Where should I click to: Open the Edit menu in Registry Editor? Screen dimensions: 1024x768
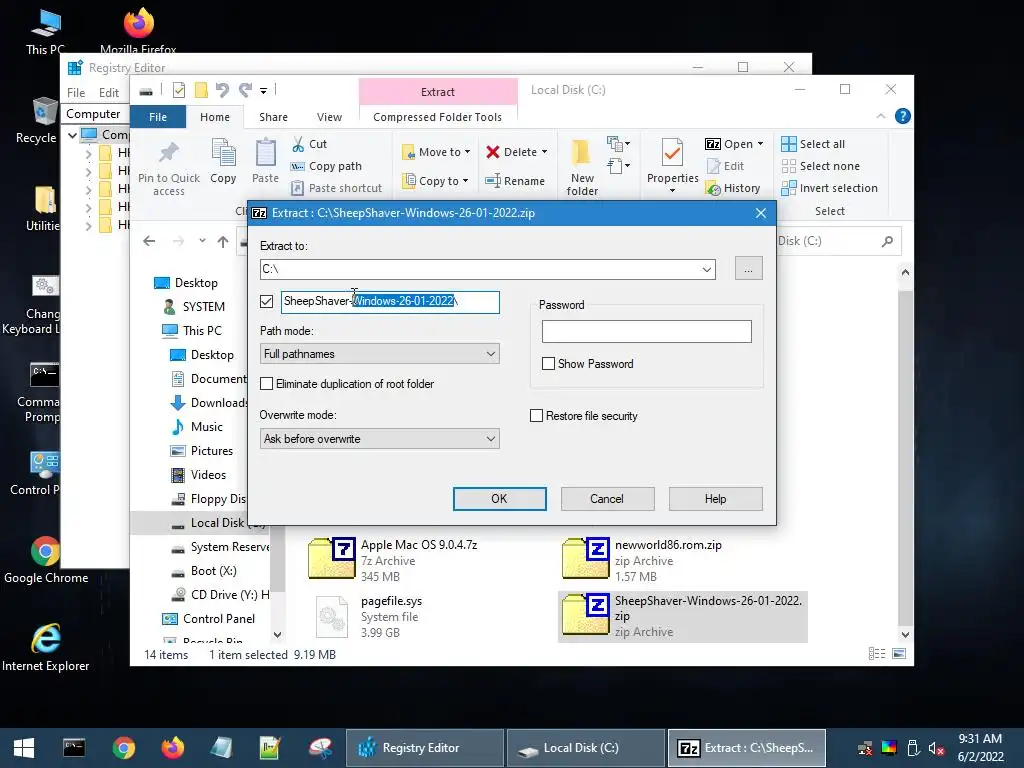point(108,93)
